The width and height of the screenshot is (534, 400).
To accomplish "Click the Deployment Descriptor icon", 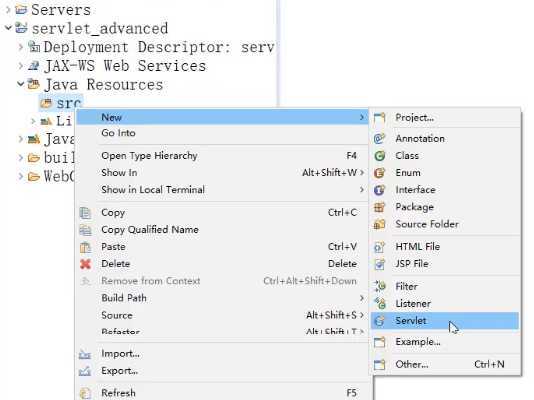I will pyautogui.click(x=34, y=47).
